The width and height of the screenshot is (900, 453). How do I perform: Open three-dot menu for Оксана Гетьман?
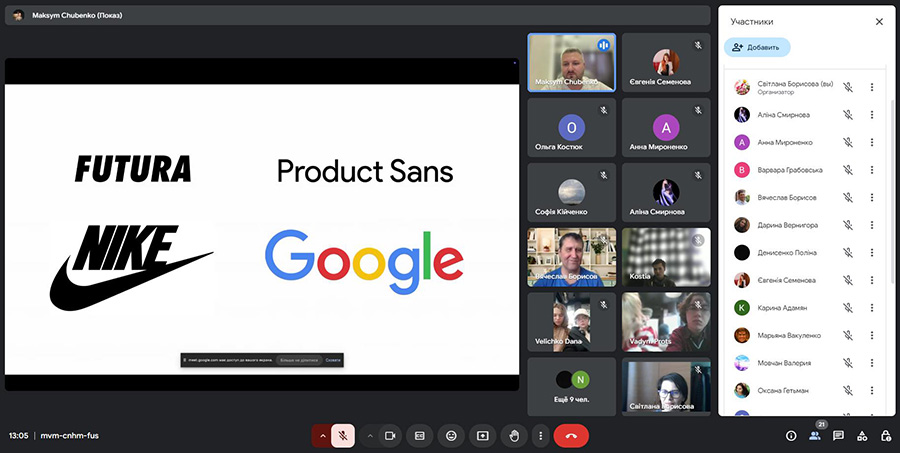pyautogui.click(x=871, y=390)
